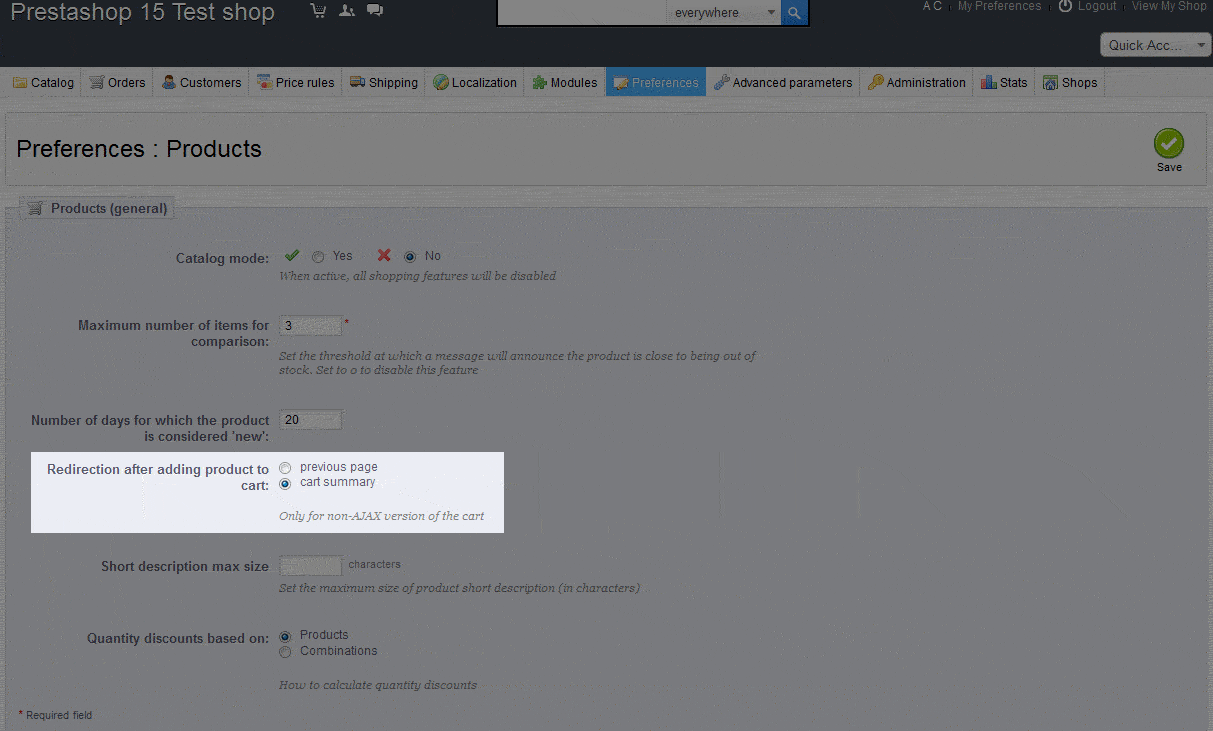Viewport: 1213px width, 731px height.
Task: Click the red X Catalog mode icon
Action: pyautogui.click(x=384, y=255)
